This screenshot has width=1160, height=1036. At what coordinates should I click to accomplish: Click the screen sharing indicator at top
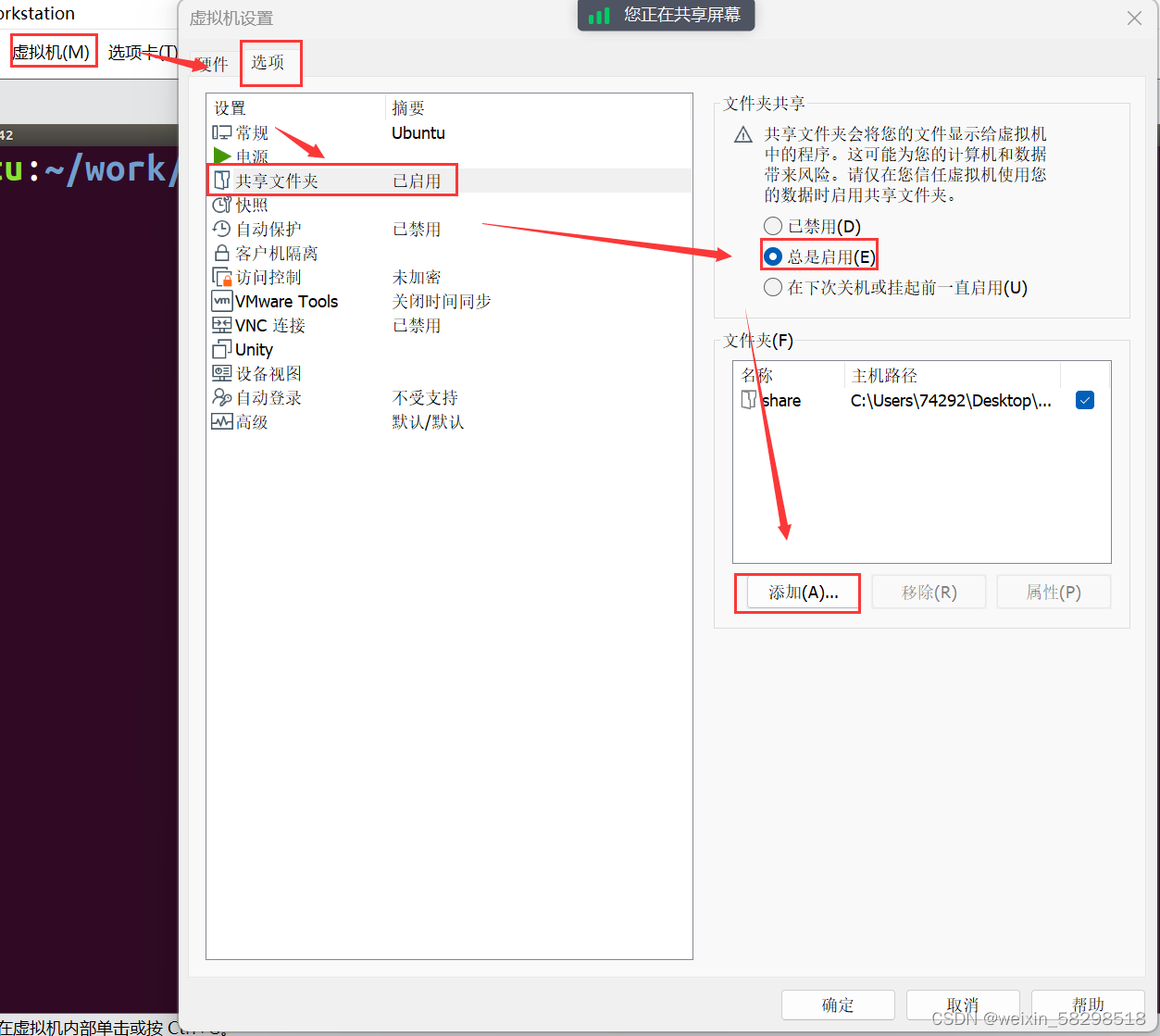[x=665, y=15]
